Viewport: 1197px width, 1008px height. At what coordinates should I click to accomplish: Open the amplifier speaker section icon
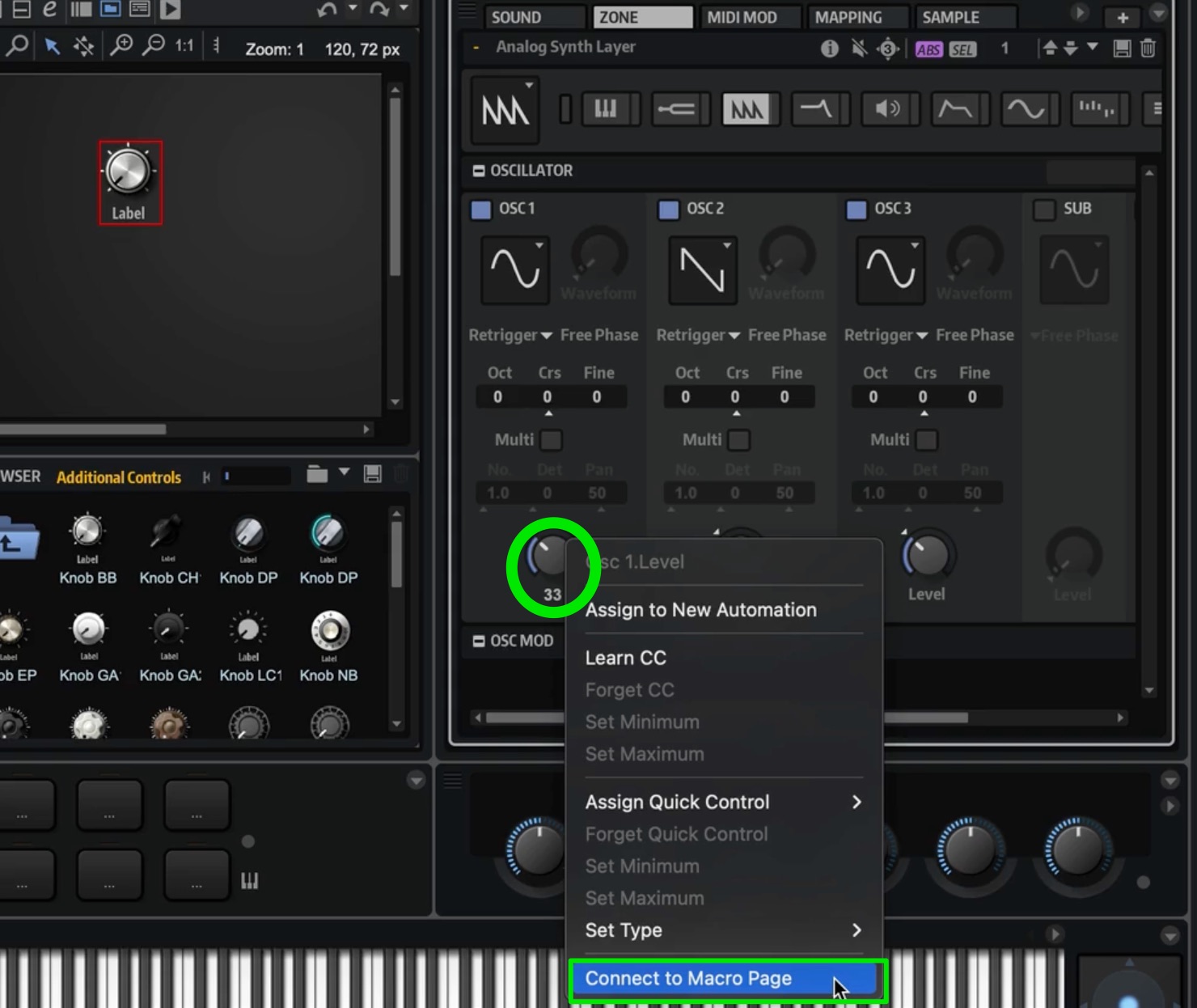click(886, 109)
